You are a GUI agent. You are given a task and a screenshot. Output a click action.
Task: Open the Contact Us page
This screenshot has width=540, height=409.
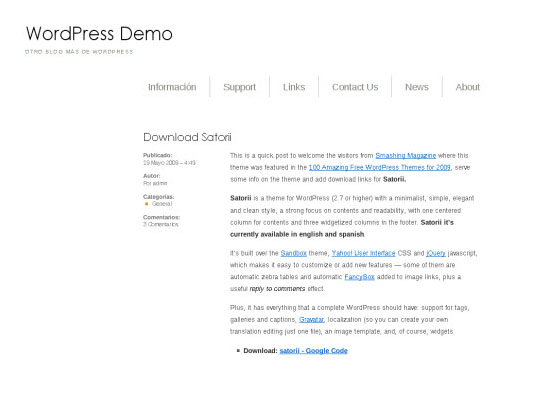[x=355, y=87]
